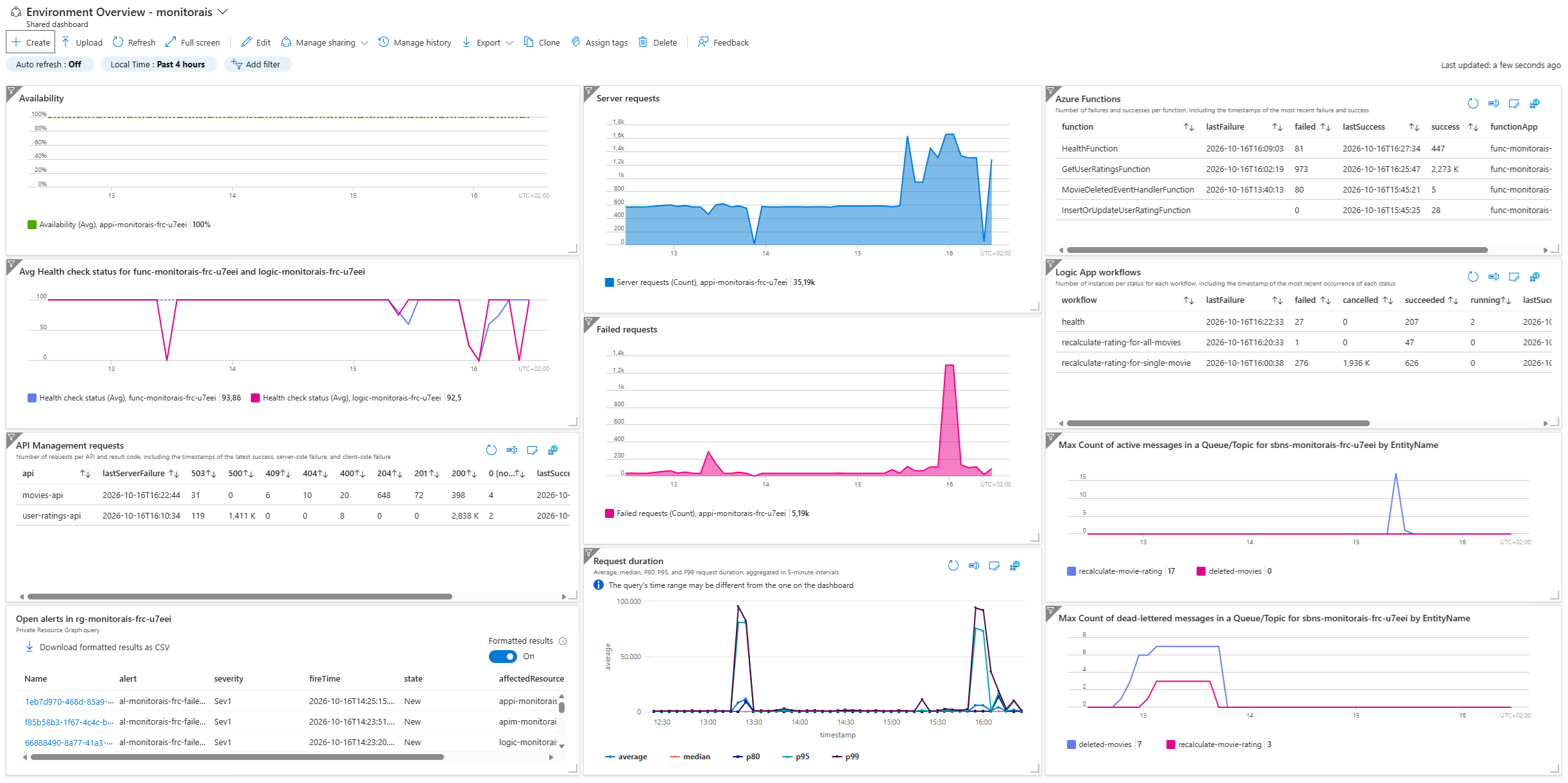Click the Failed requests legend pink swatch

click(609, 513)
